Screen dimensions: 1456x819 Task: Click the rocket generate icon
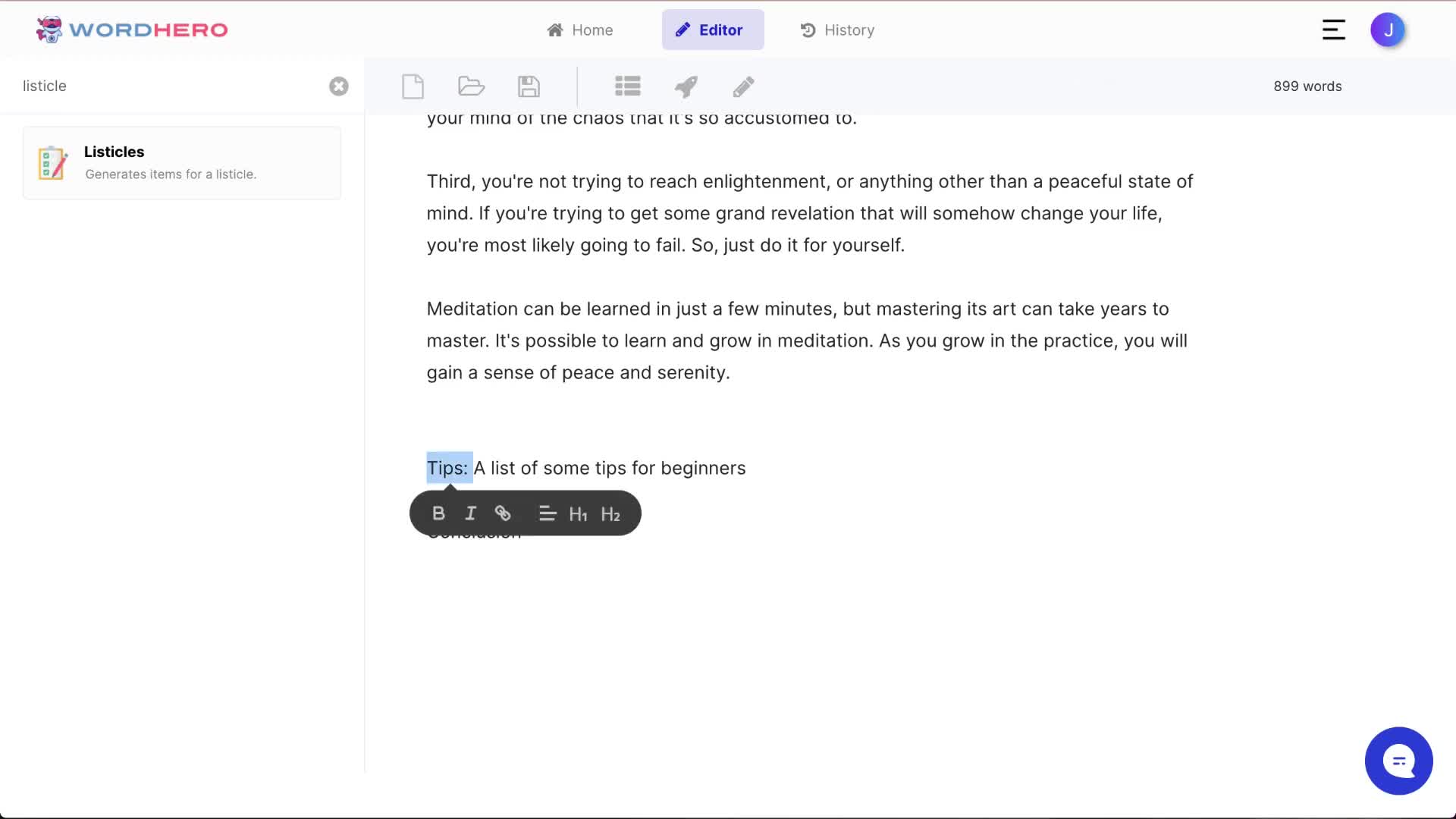pyautogui.click(x=686, y=86)
